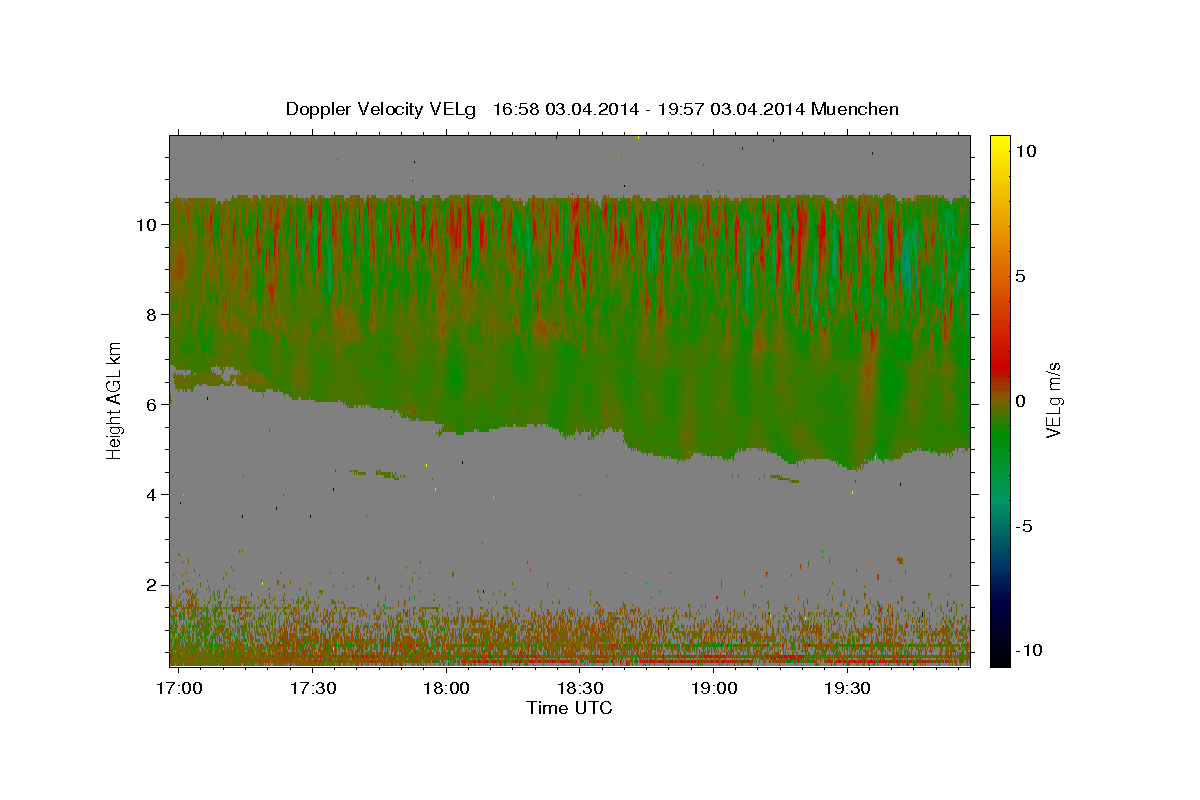Click the colorbar value -5 label
This screenshot has height=800, width=1200.
[1024, 526]
